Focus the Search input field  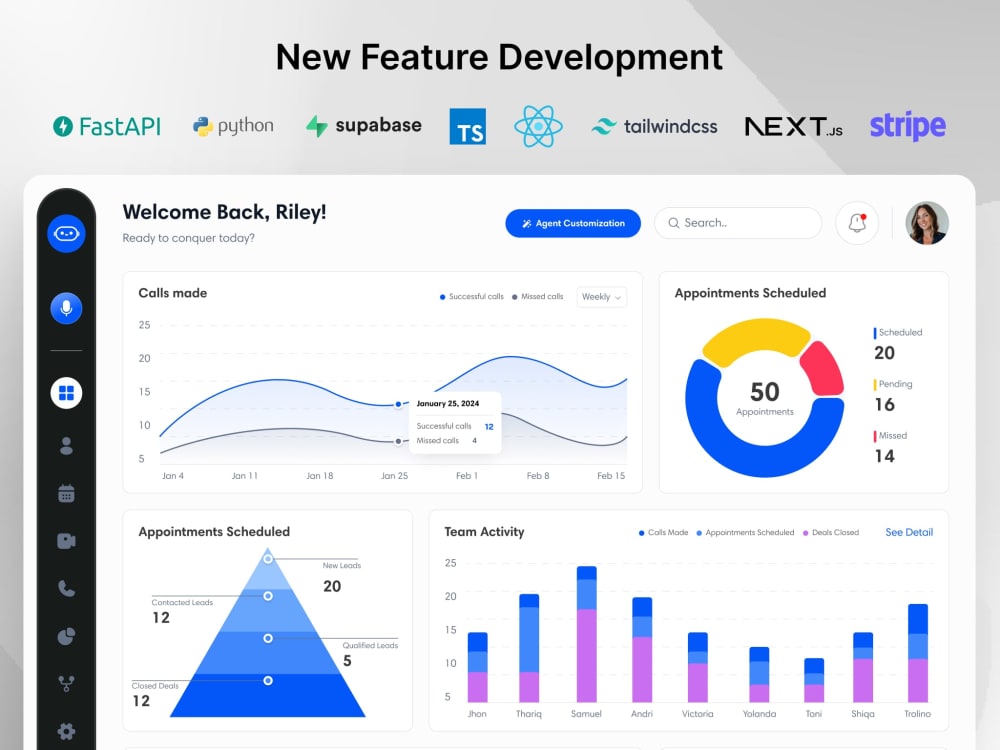pyautogui.click(x=738, y=223)
